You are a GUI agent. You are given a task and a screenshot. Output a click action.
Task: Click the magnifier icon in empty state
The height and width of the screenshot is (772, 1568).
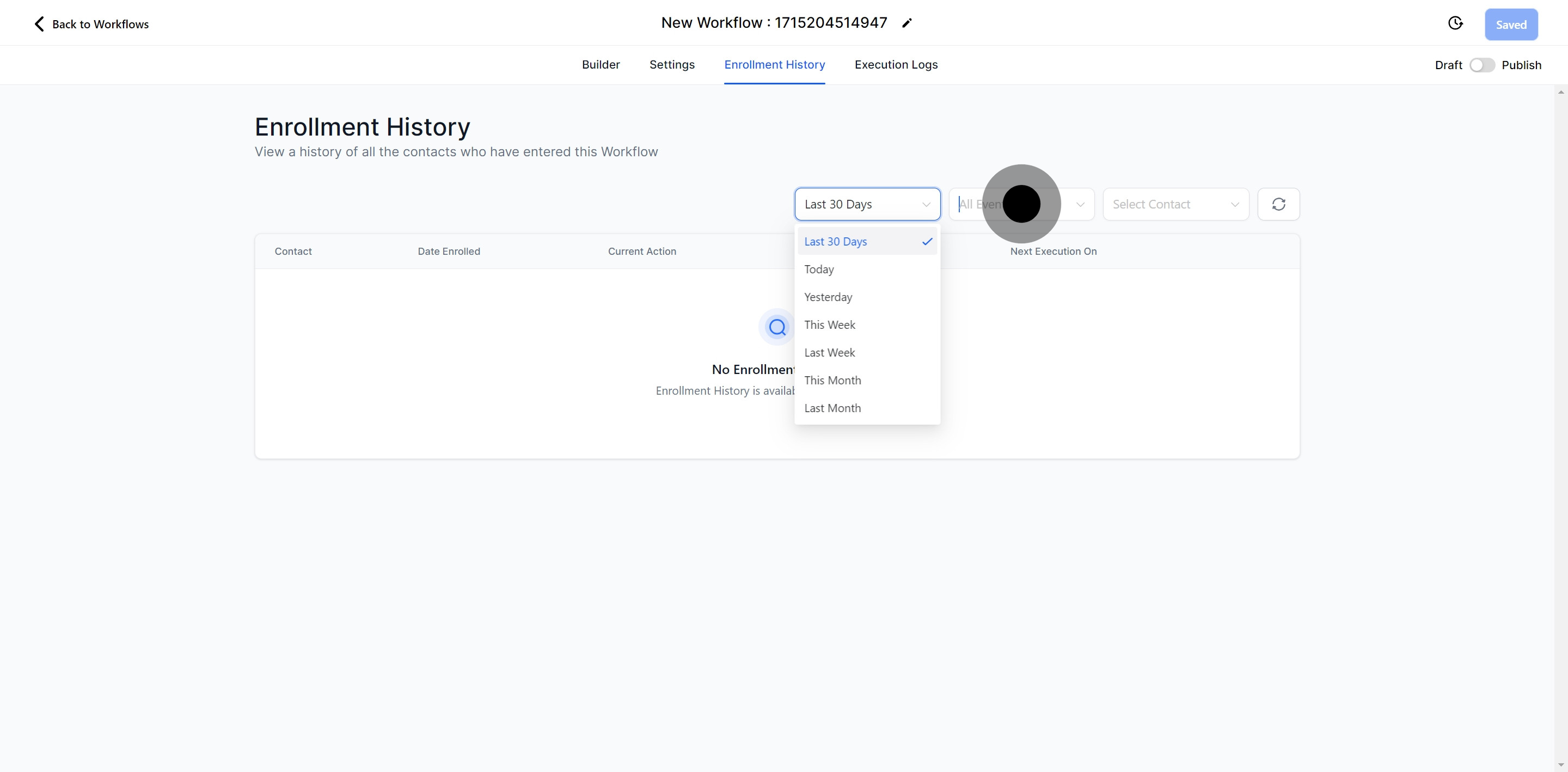click(777, 327)
